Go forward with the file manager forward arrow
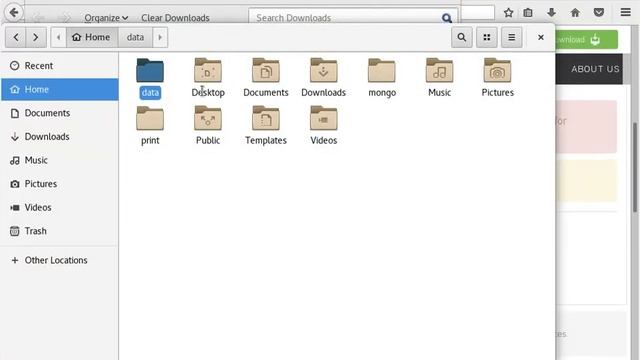 pyautogui.click(x=36, y=37)
